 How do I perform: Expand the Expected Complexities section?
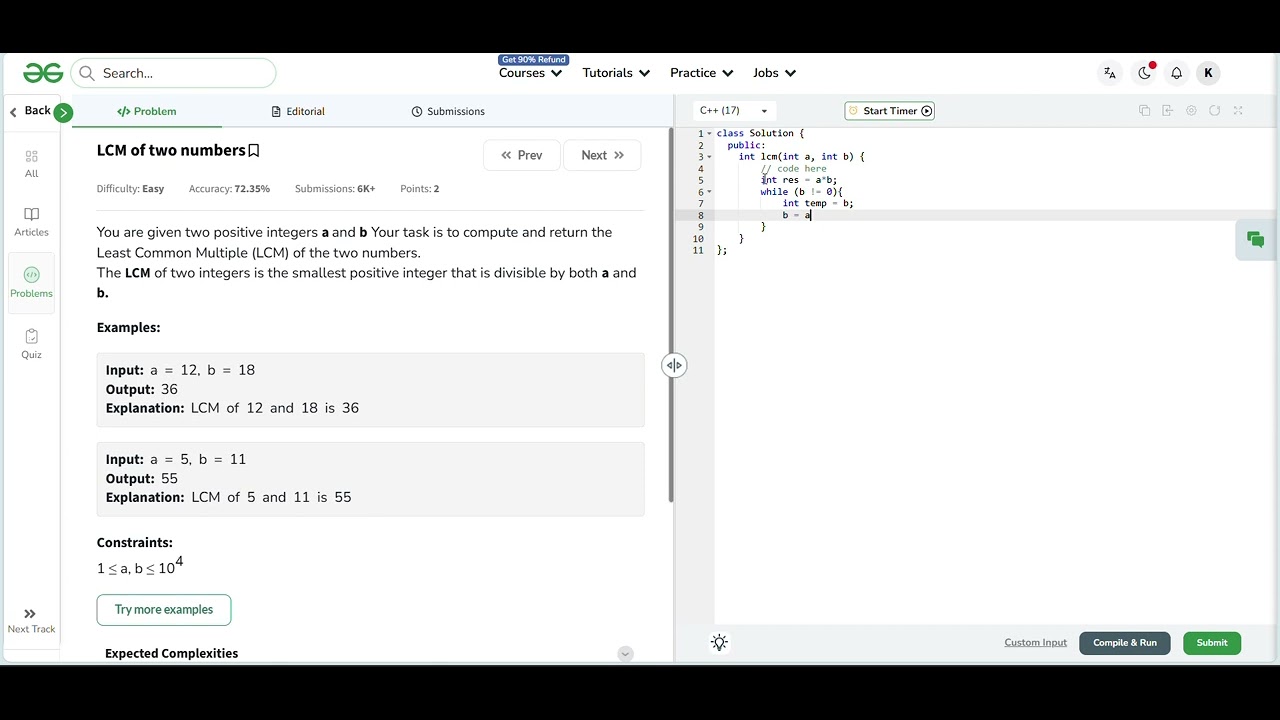point(625,654)
